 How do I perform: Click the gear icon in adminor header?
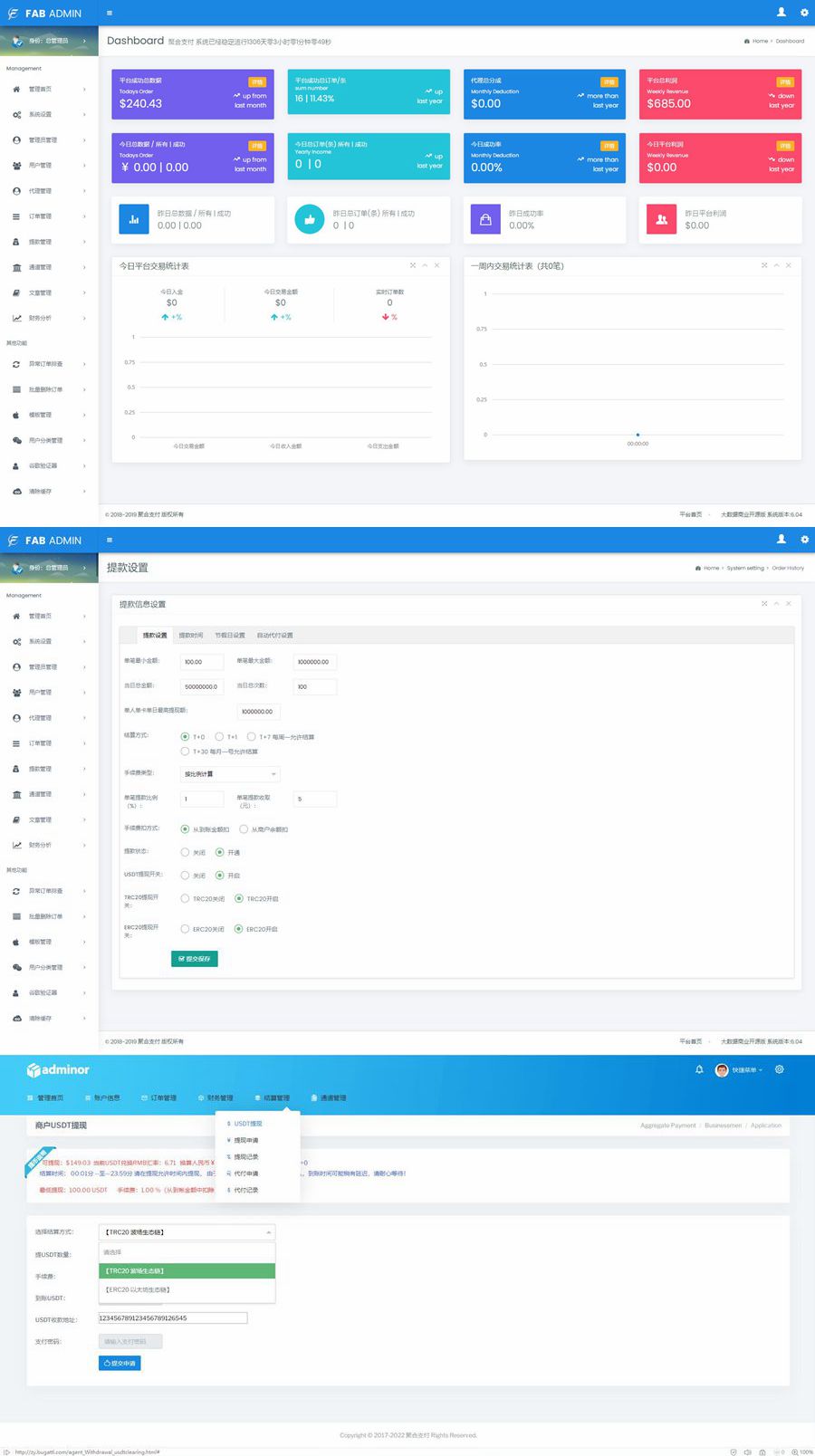pos(779,1069)
